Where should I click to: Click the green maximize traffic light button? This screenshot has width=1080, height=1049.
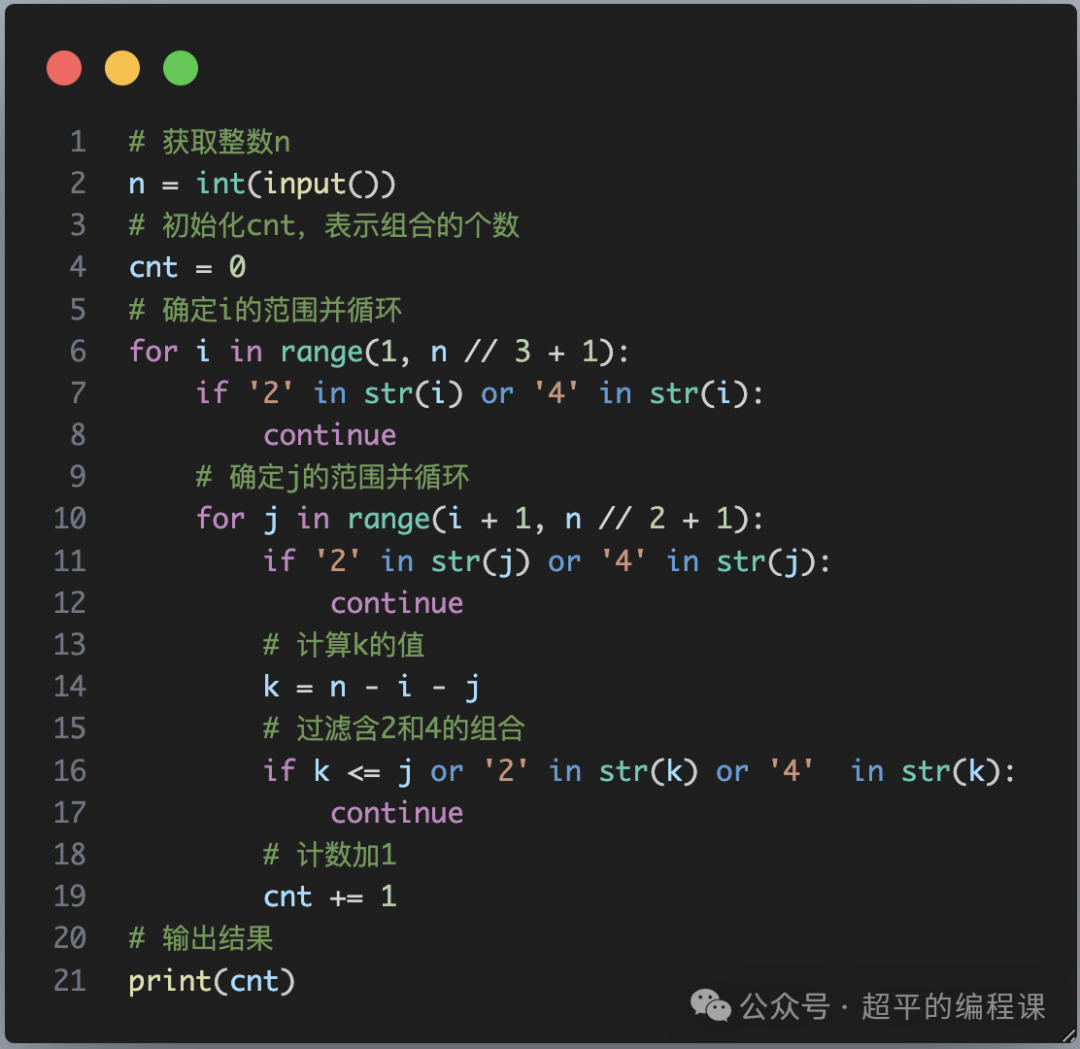tap(180, 67)
